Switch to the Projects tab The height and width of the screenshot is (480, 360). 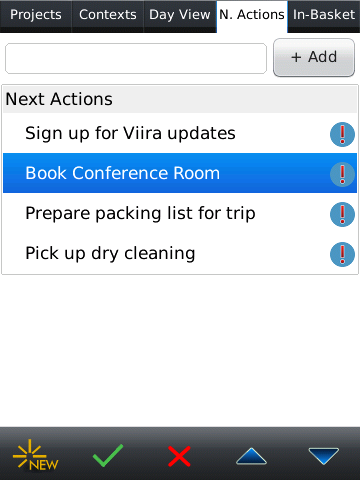[x=36, y=15]
